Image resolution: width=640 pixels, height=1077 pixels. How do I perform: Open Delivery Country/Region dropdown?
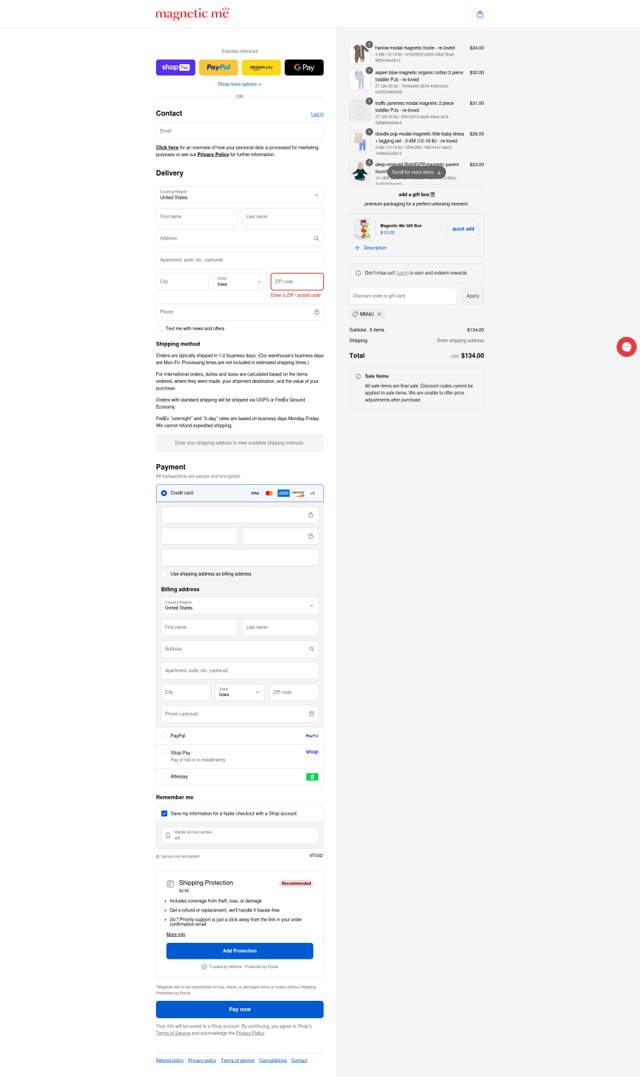[240, 194]
